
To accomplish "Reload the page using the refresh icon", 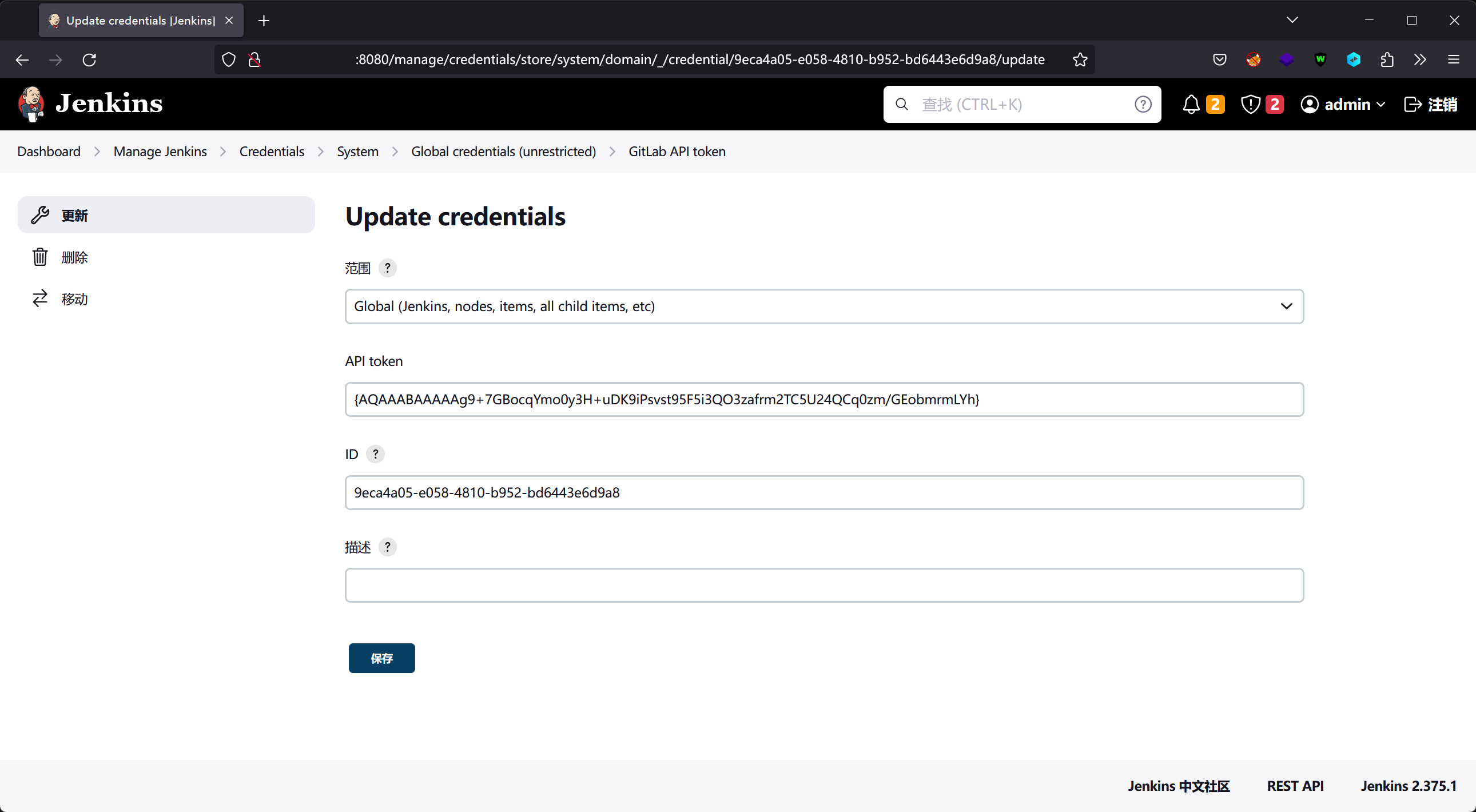I will pos(89,59).
